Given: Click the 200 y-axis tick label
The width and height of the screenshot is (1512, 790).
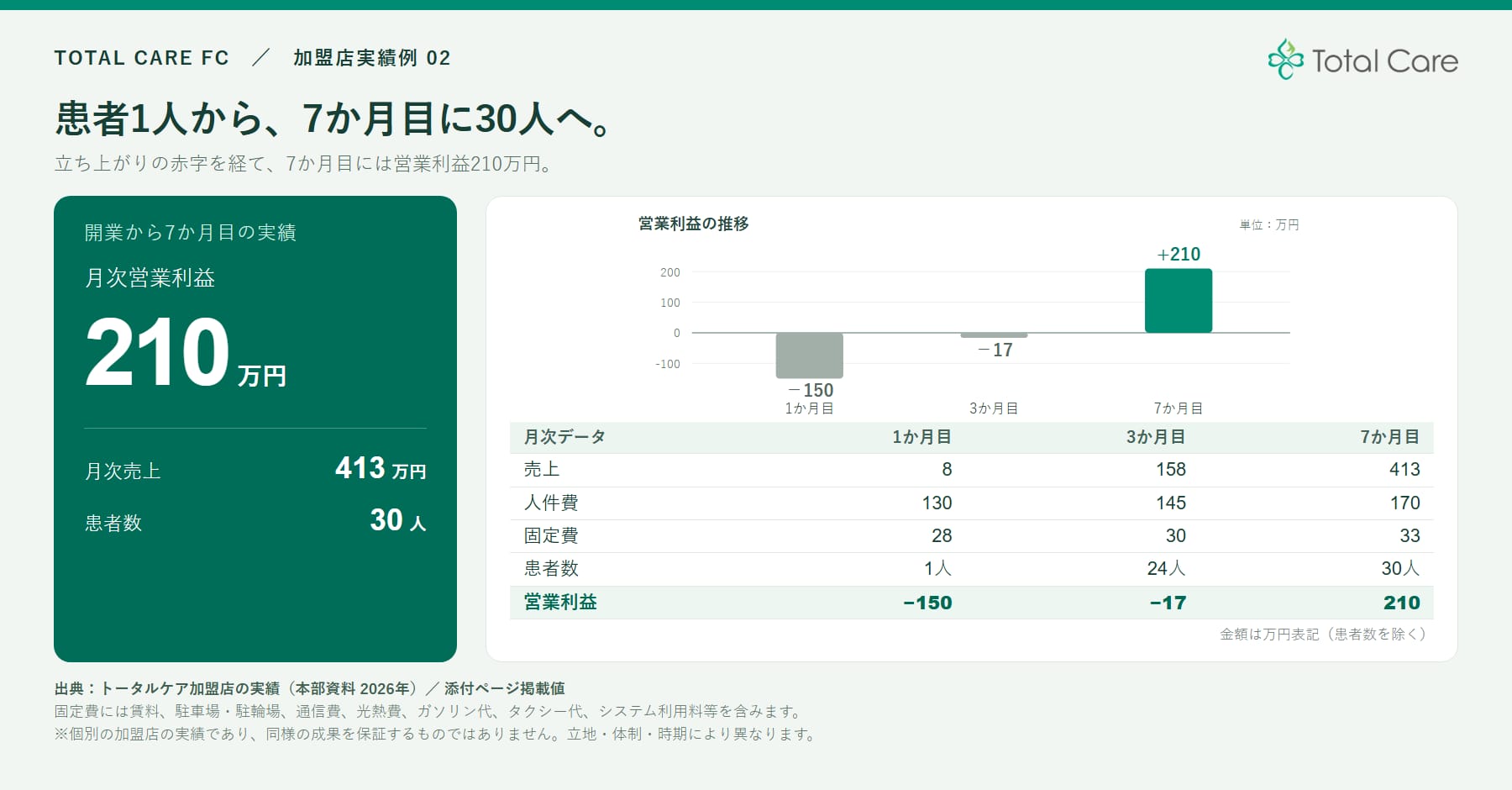Looking at the screenshot, I should (670, 272).
